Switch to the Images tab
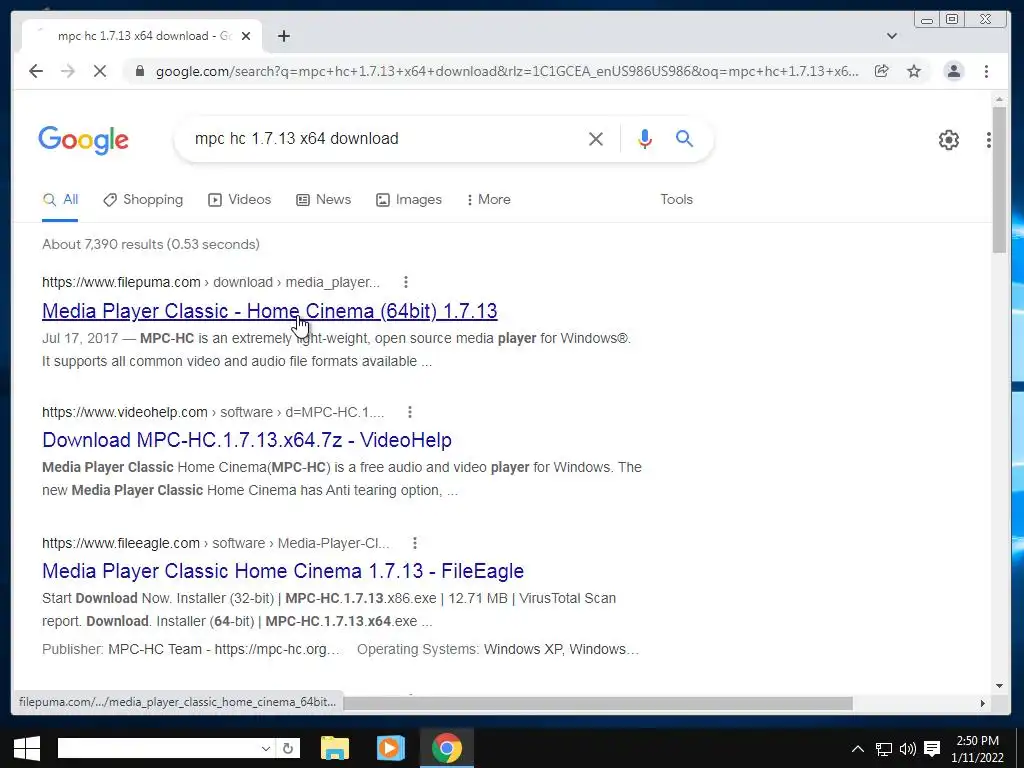 [x=409, y=200]
